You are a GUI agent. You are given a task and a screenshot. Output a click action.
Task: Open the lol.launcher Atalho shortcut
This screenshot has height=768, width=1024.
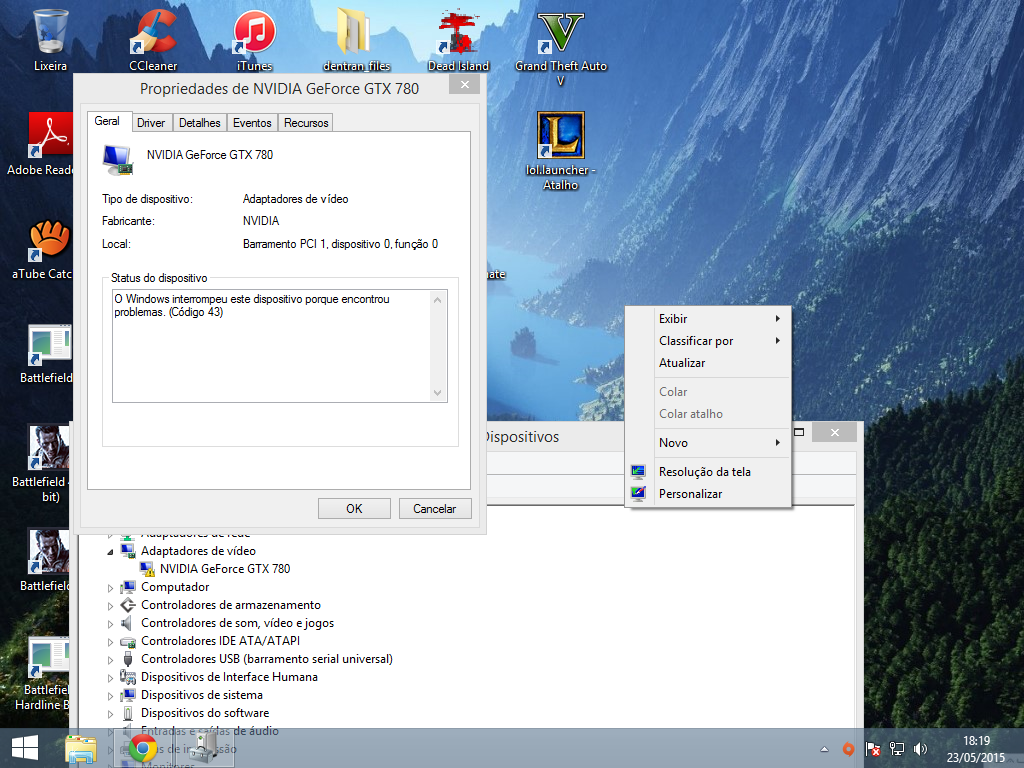click(x=560, y=151)
